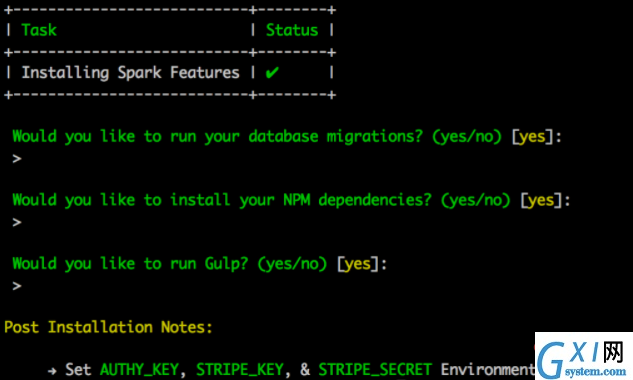Click the [yes] default on the migrations prompt

532,136
